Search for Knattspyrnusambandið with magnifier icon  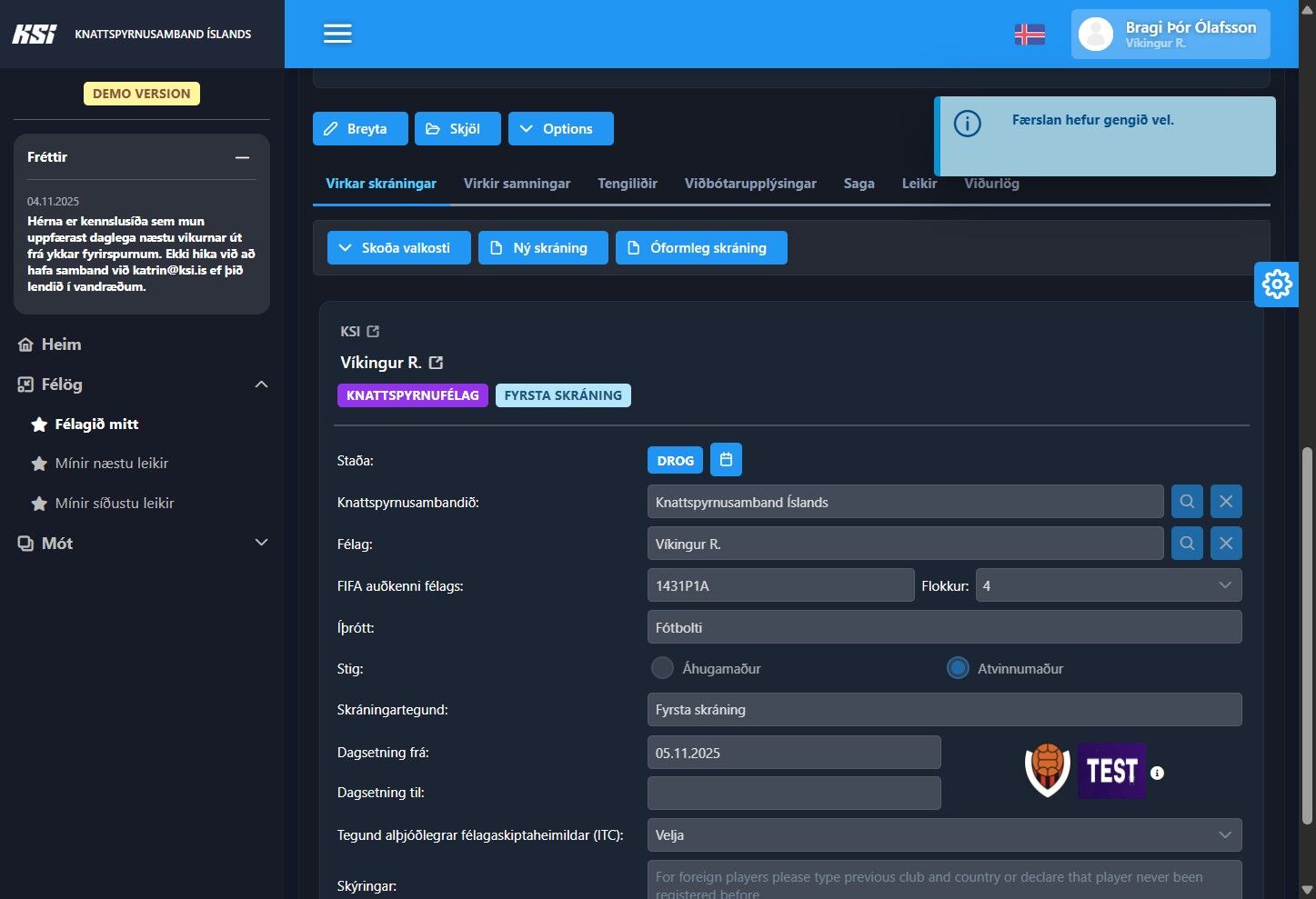point(1187,502)
